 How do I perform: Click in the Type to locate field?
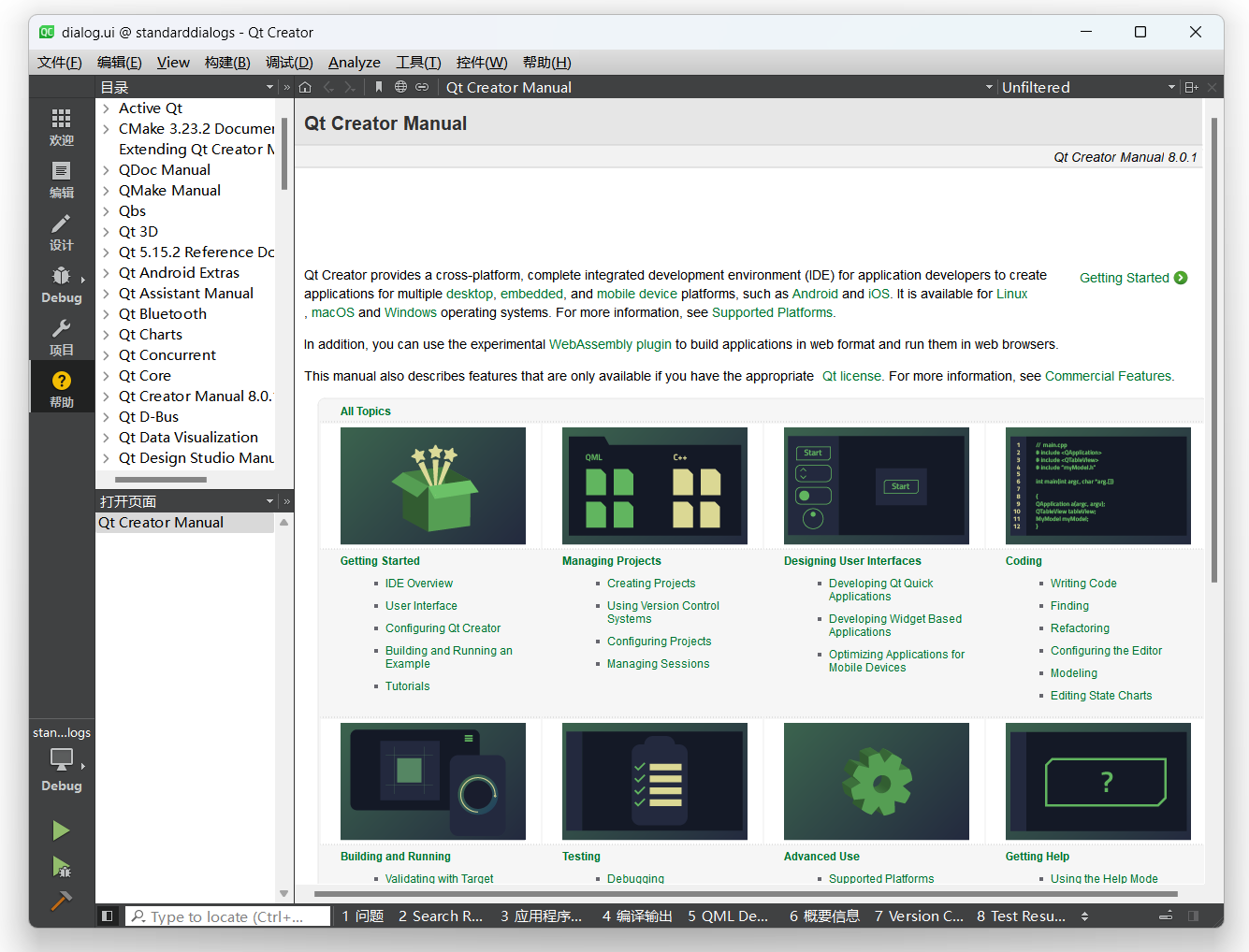[228, 916]
